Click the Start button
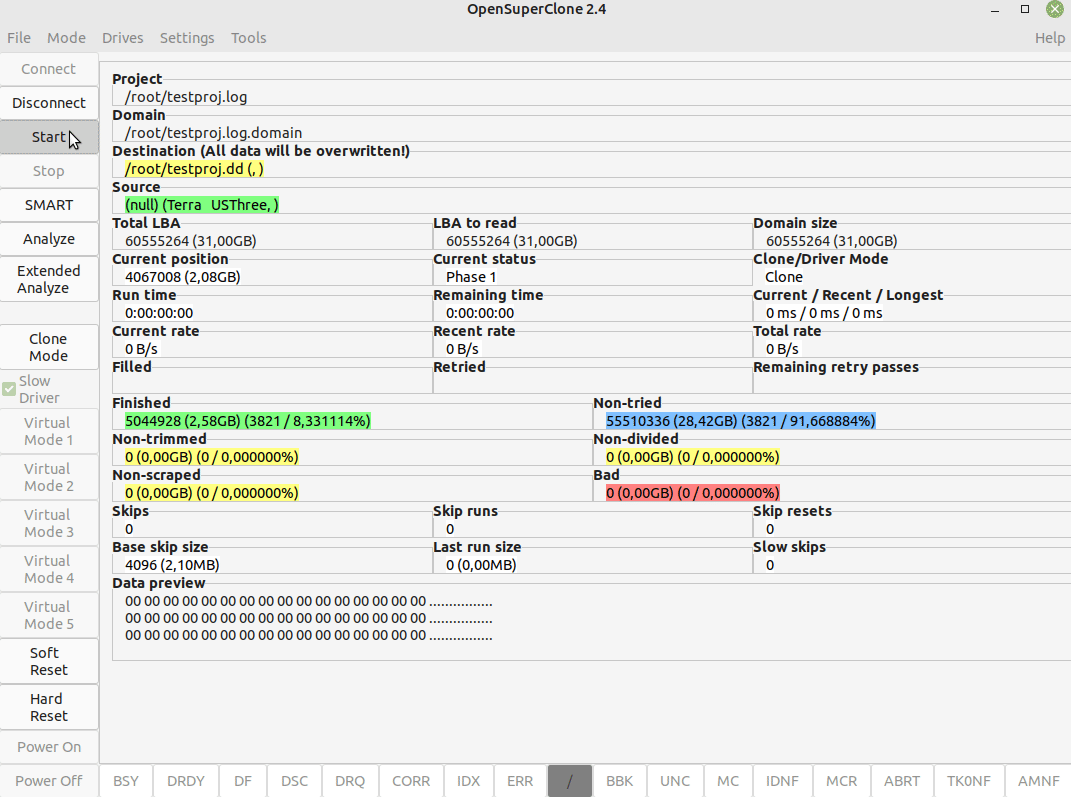Screen dimensions: 1071x797 pyautogui.click(x=48, y=137)
